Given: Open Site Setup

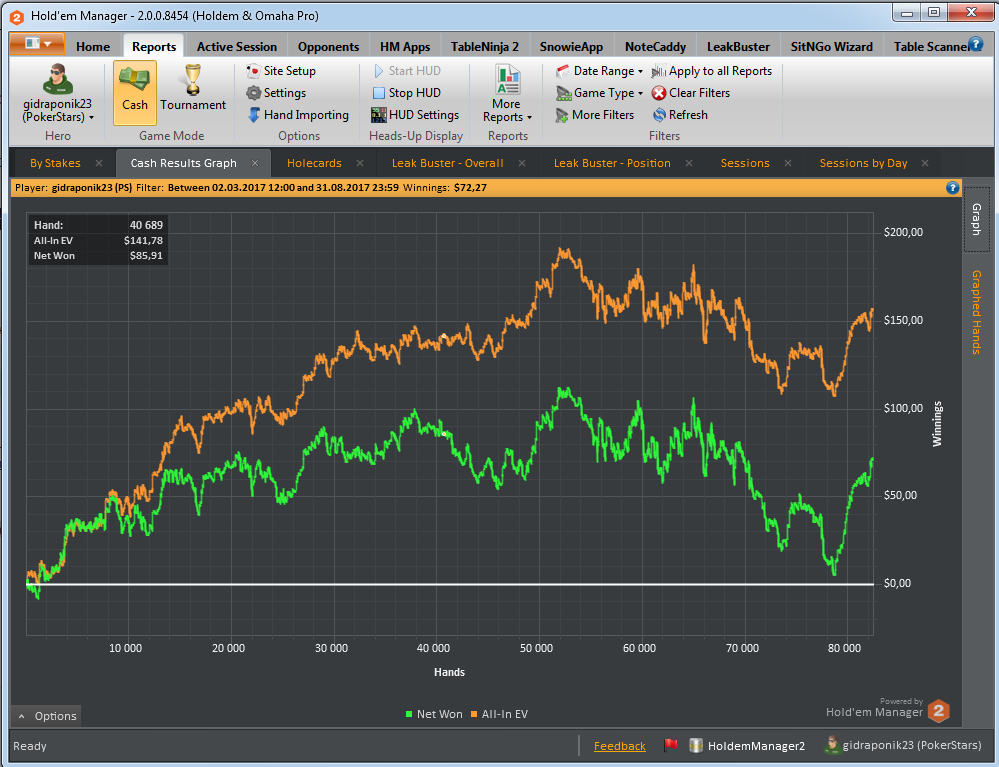Looking at the screenshot, I should pyautogui.click(x=282, y=71).
